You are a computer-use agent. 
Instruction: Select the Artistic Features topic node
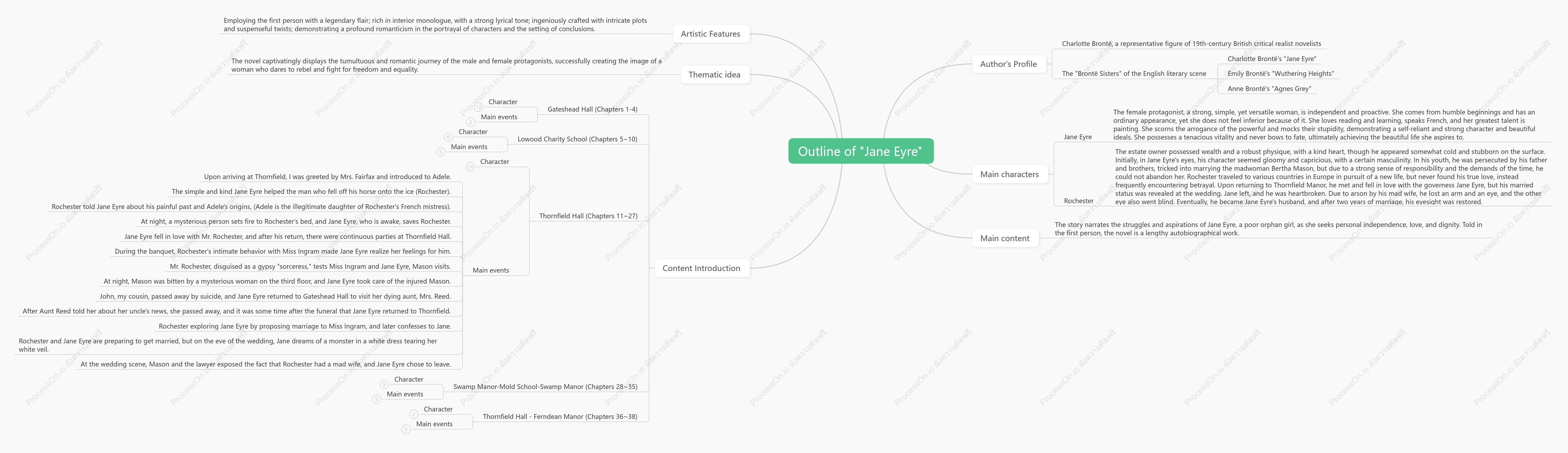point(711,34)
